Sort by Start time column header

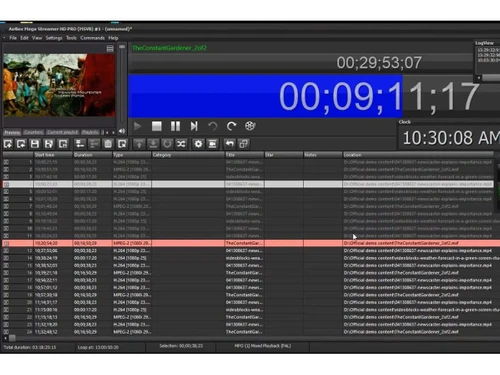(x=53, y=155)
